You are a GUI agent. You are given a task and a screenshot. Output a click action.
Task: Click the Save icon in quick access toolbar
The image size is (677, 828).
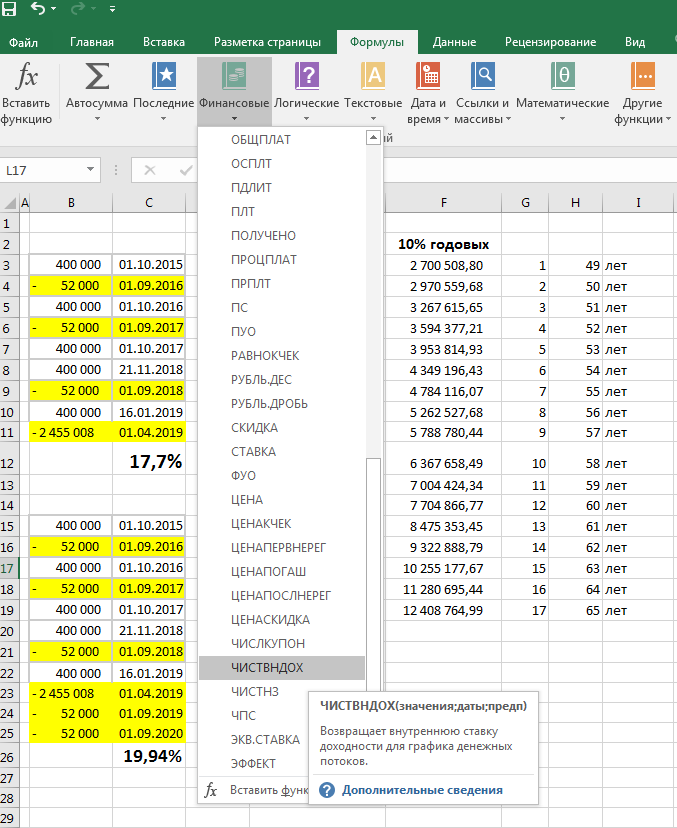[x=9, y=8]
